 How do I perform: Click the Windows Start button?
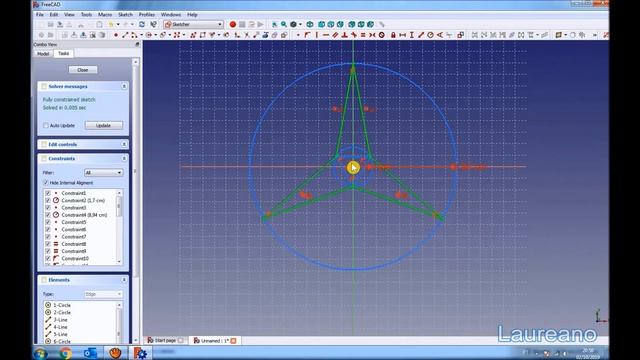40,353
